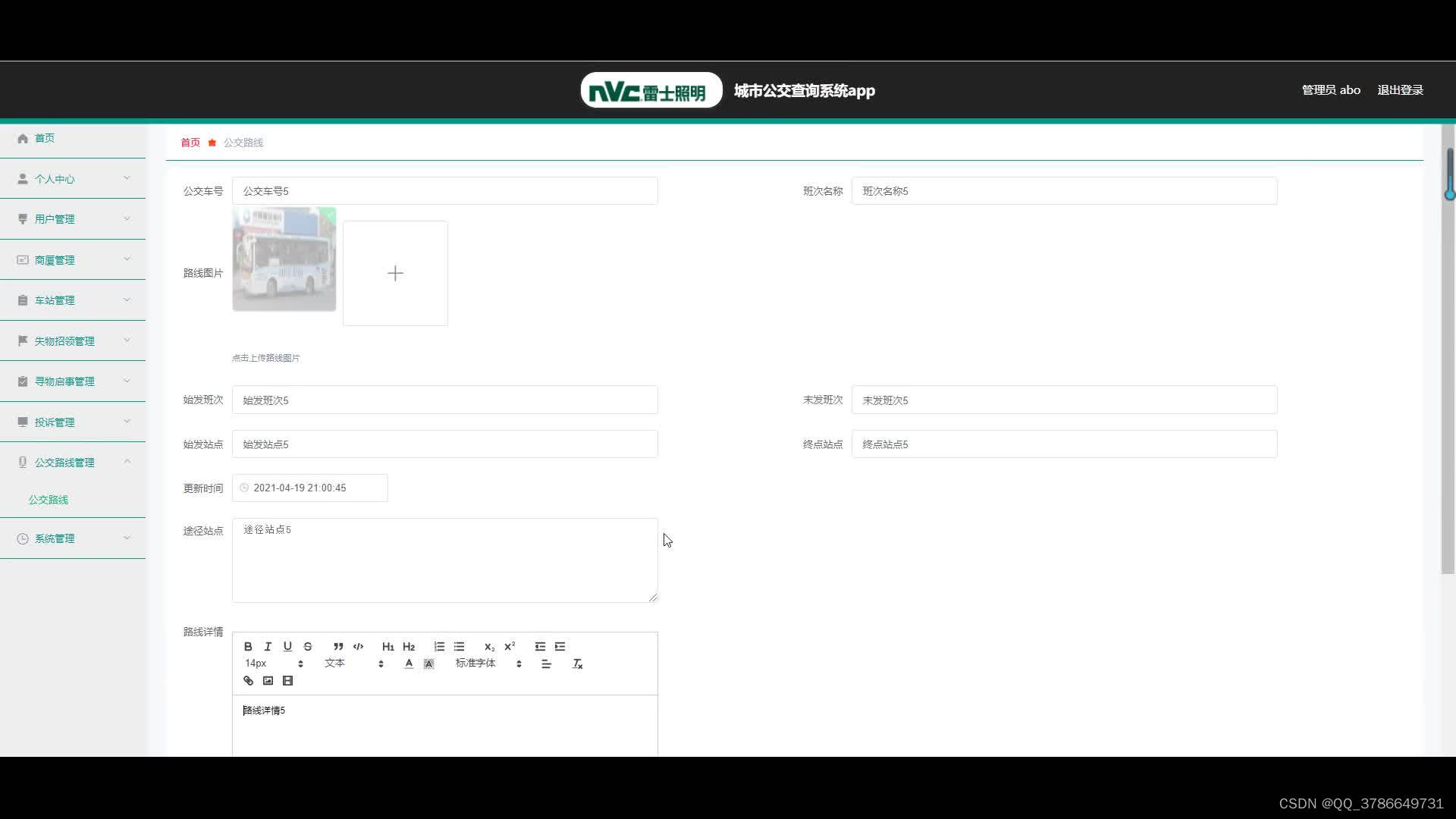The width and height of the screenshot is (1456, 819).
Task: Insert blockquote using quote icon
Action: coord(338,646)
